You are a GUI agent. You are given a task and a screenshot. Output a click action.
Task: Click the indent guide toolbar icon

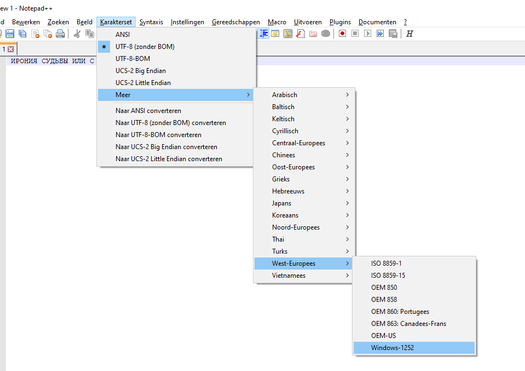coord(264,33)
